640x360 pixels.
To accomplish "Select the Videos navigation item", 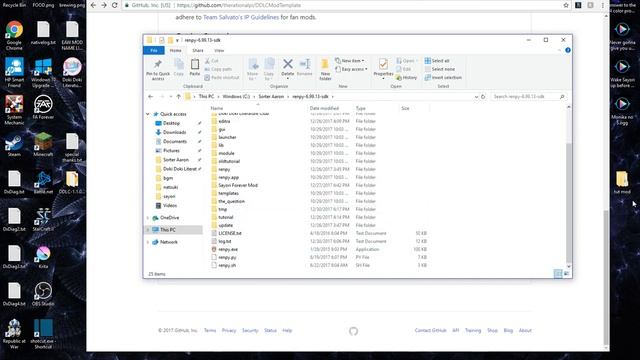I will [x=170, y=206].
